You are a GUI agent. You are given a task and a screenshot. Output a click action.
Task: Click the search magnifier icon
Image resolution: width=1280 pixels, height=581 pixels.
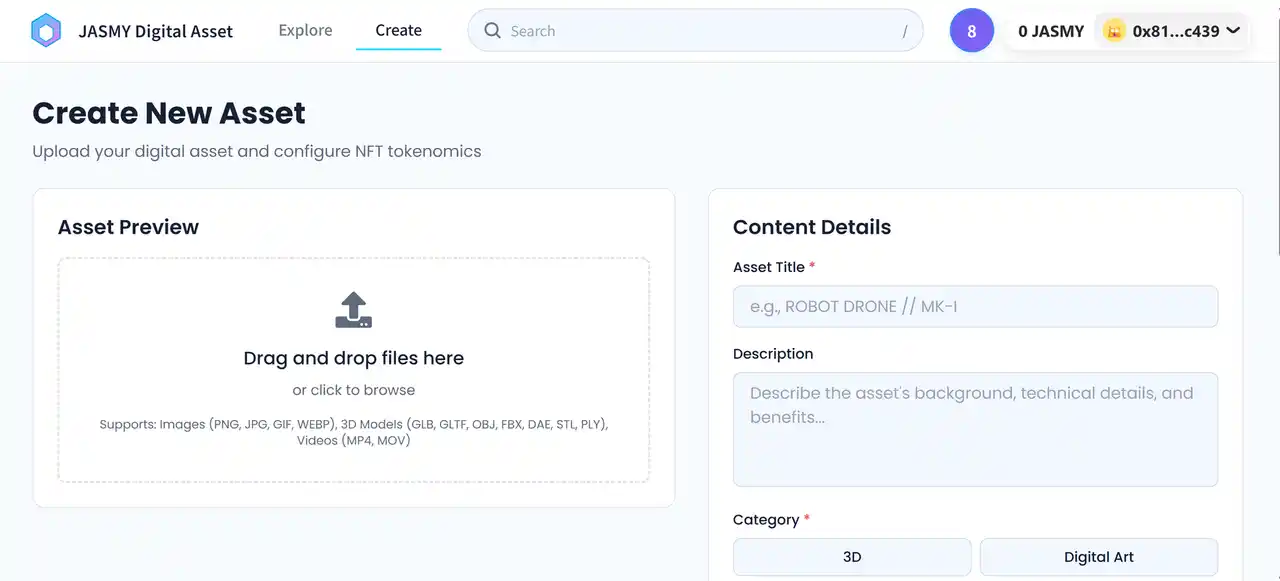tap(492, 31)
